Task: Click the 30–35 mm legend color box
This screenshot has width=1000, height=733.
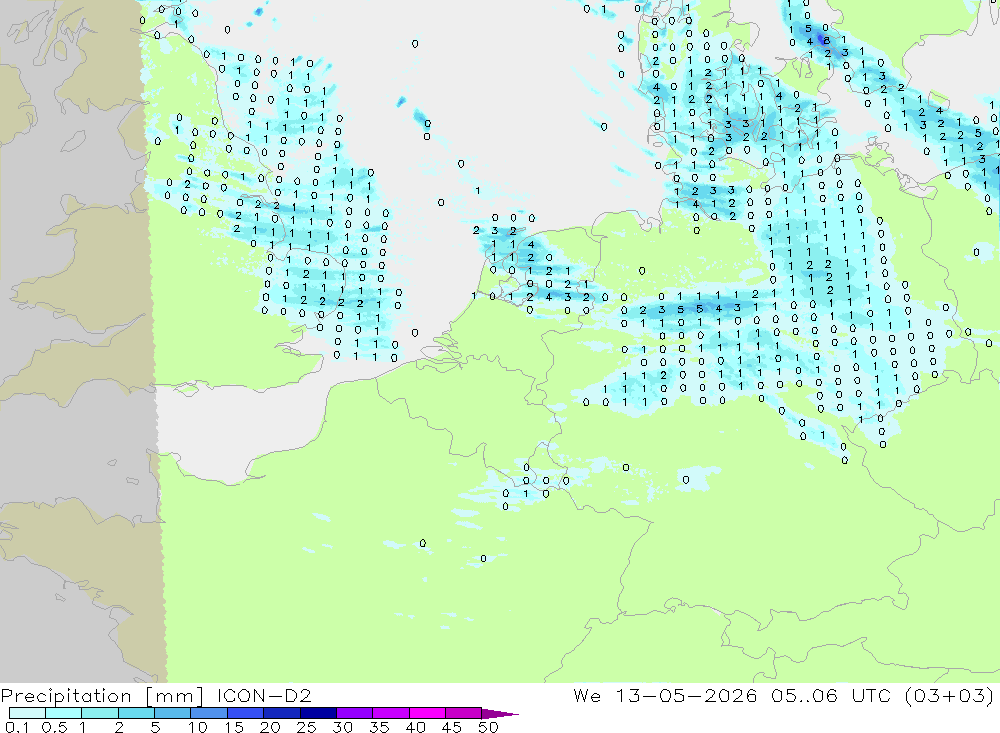Action: (354, 713)
